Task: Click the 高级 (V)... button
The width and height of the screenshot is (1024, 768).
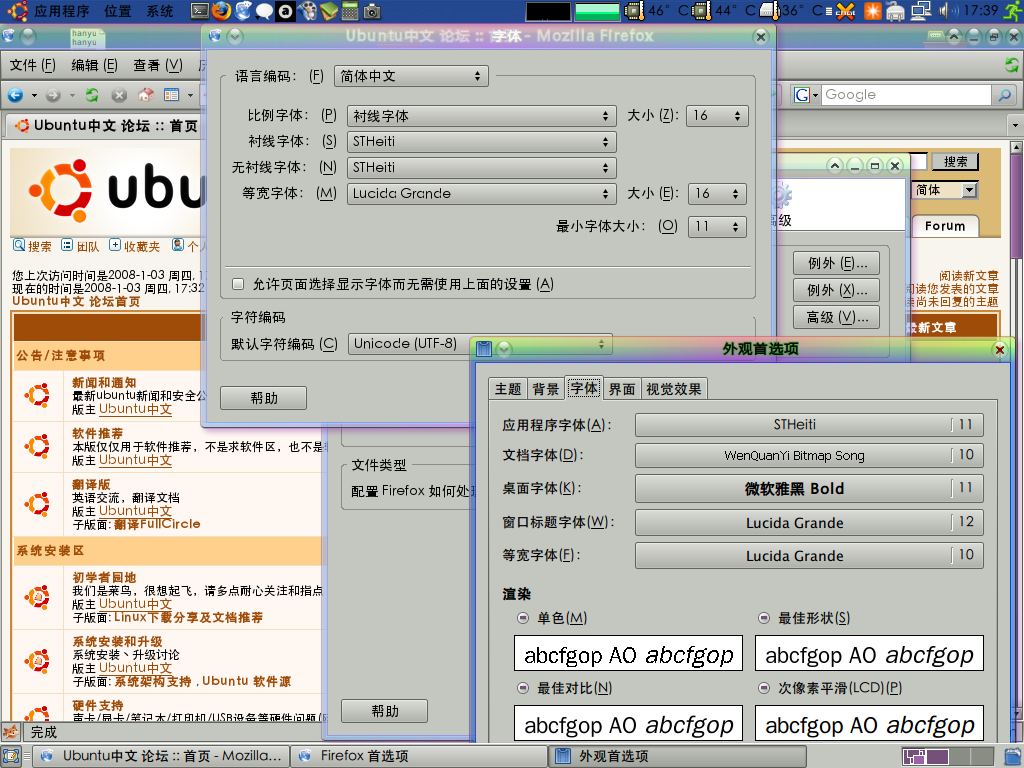Action: point(837,317)
